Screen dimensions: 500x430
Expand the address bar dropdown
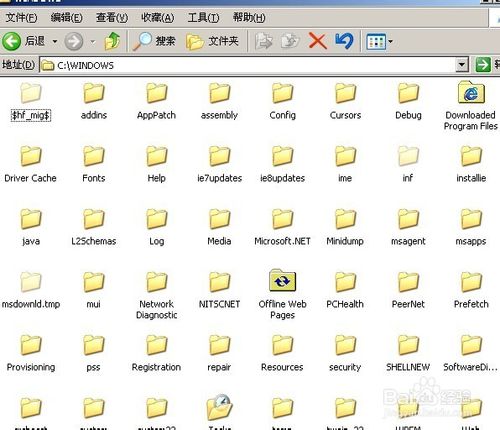pos(462,65)
